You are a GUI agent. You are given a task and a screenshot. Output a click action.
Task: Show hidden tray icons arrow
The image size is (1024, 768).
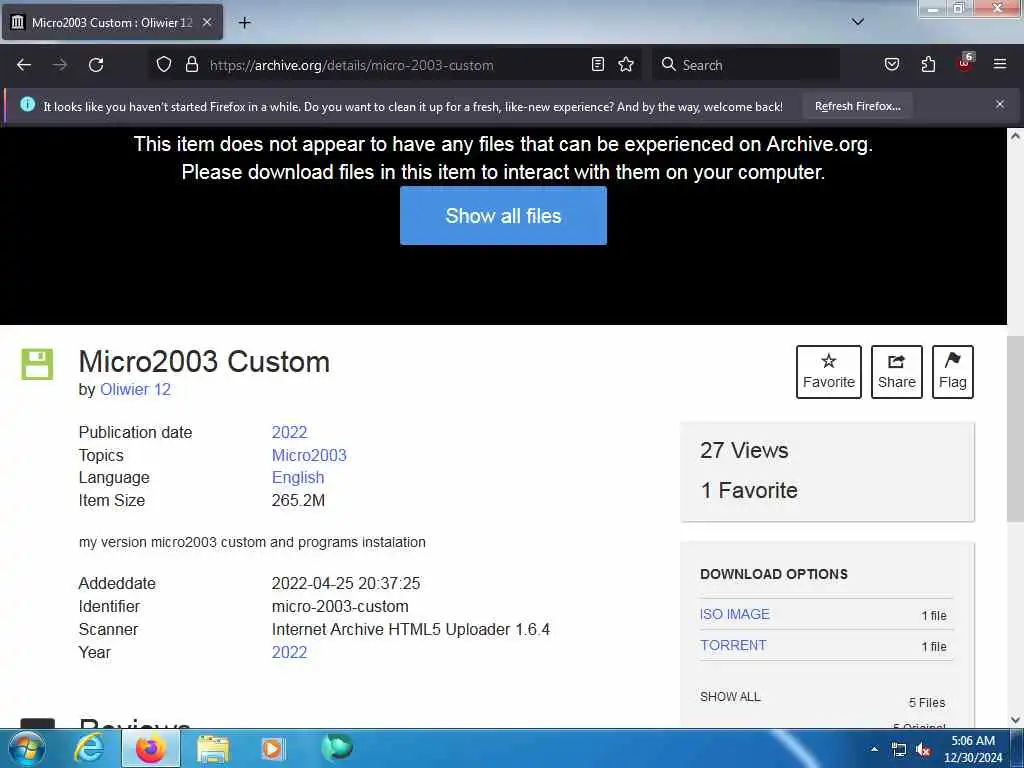point(874,749)
